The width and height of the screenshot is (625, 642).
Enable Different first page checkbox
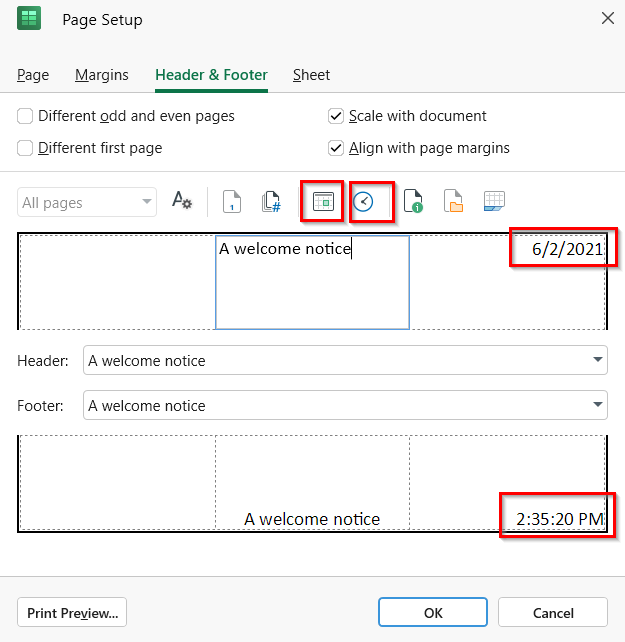[x=25, y=148]
